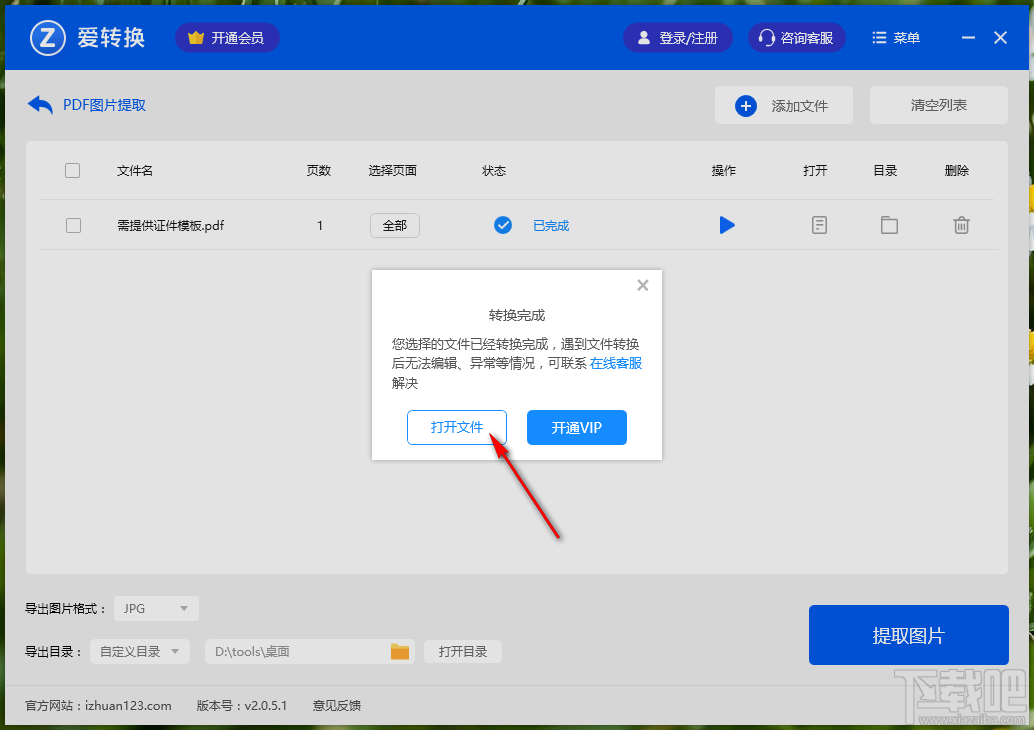This screenshot has width=1034, height=730.
Task: Open the 菜单 menu
Action: click(895, 37)
